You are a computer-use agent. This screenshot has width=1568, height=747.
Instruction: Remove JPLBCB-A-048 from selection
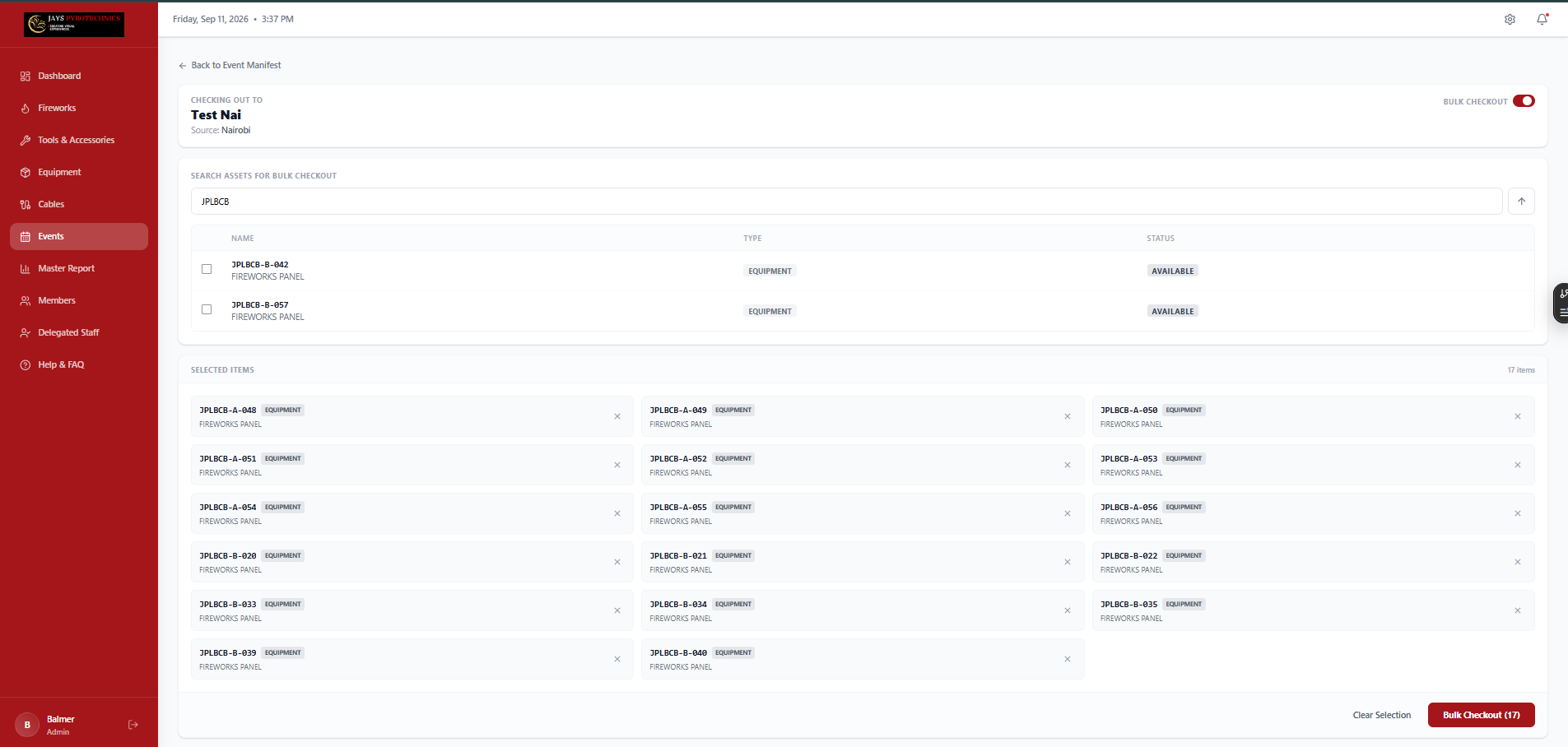point(617,416)
